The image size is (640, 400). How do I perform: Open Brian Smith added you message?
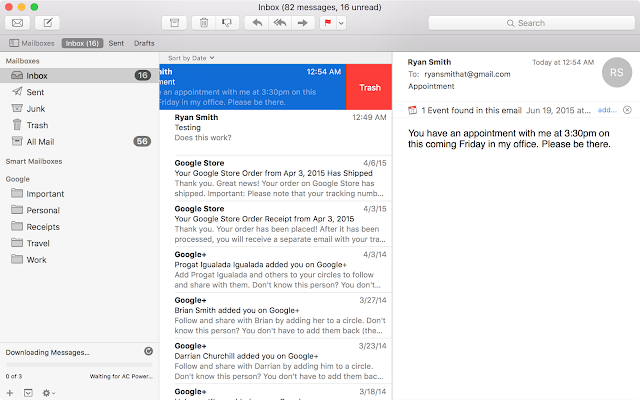276,315
